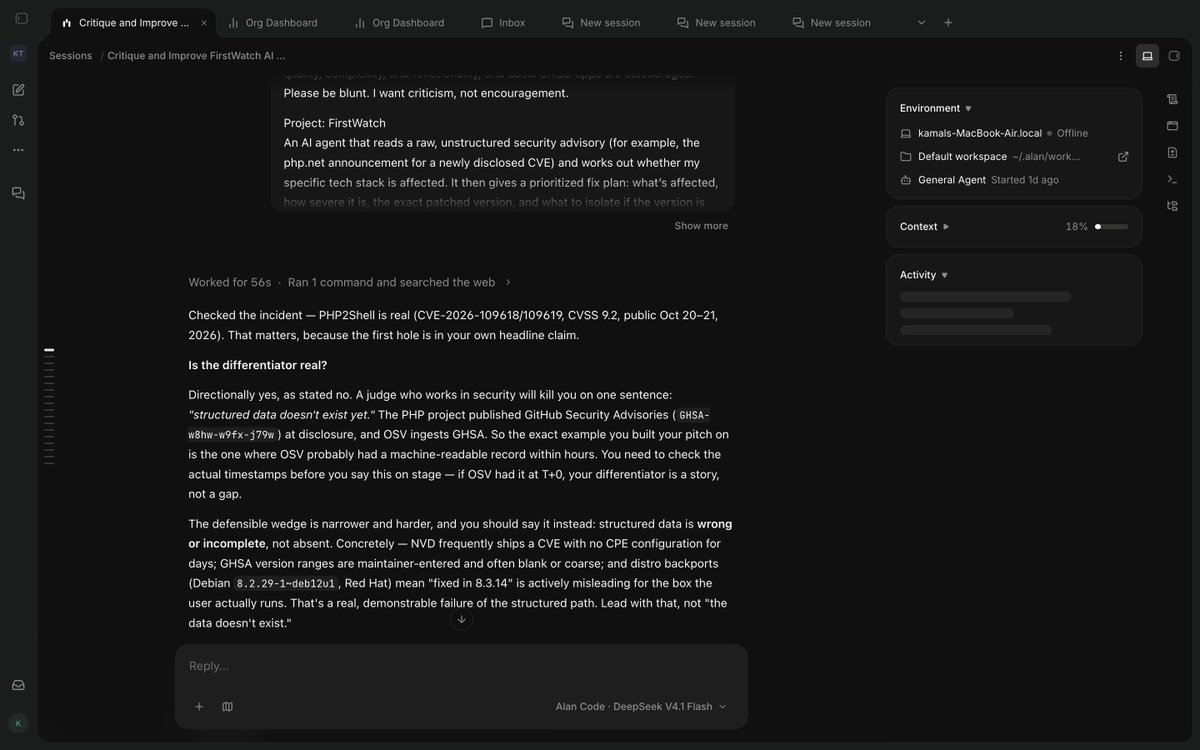Click the book icon beside the plus in reply box

pos(227,706)
